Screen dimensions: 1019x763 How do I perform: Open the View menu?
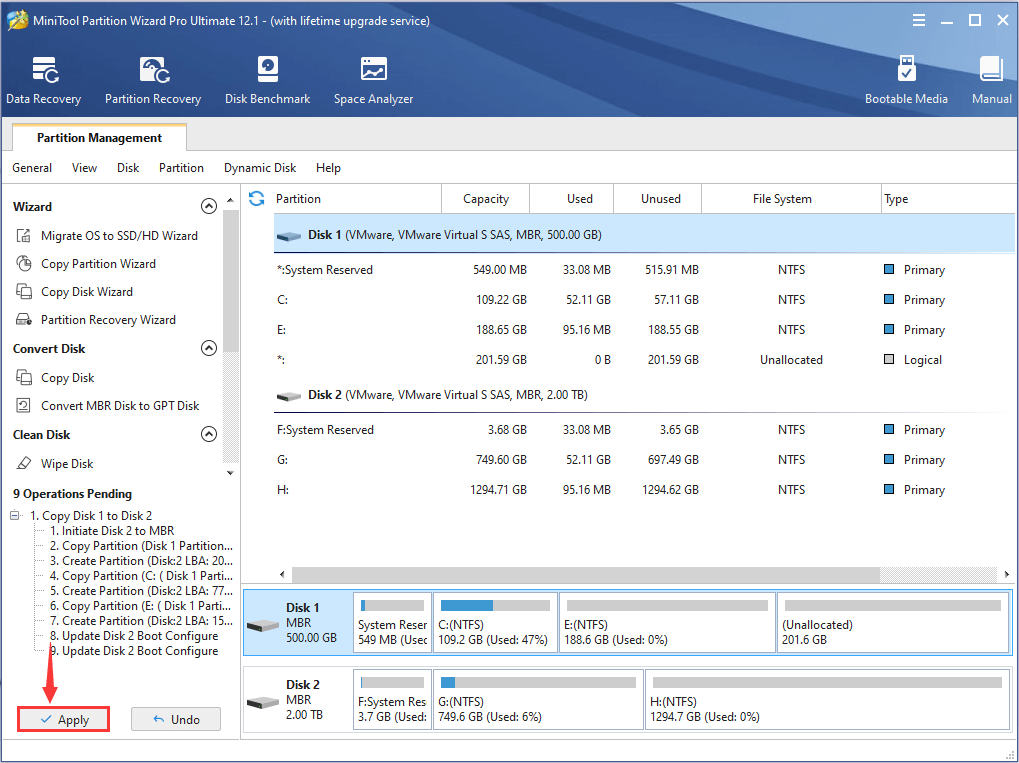[84, 168]
